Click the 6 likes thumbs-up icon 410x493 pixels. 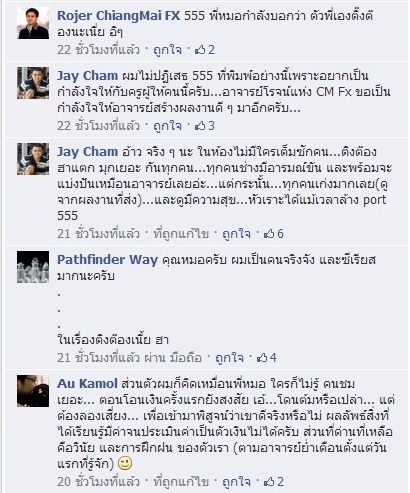click(x=274, y=234)
